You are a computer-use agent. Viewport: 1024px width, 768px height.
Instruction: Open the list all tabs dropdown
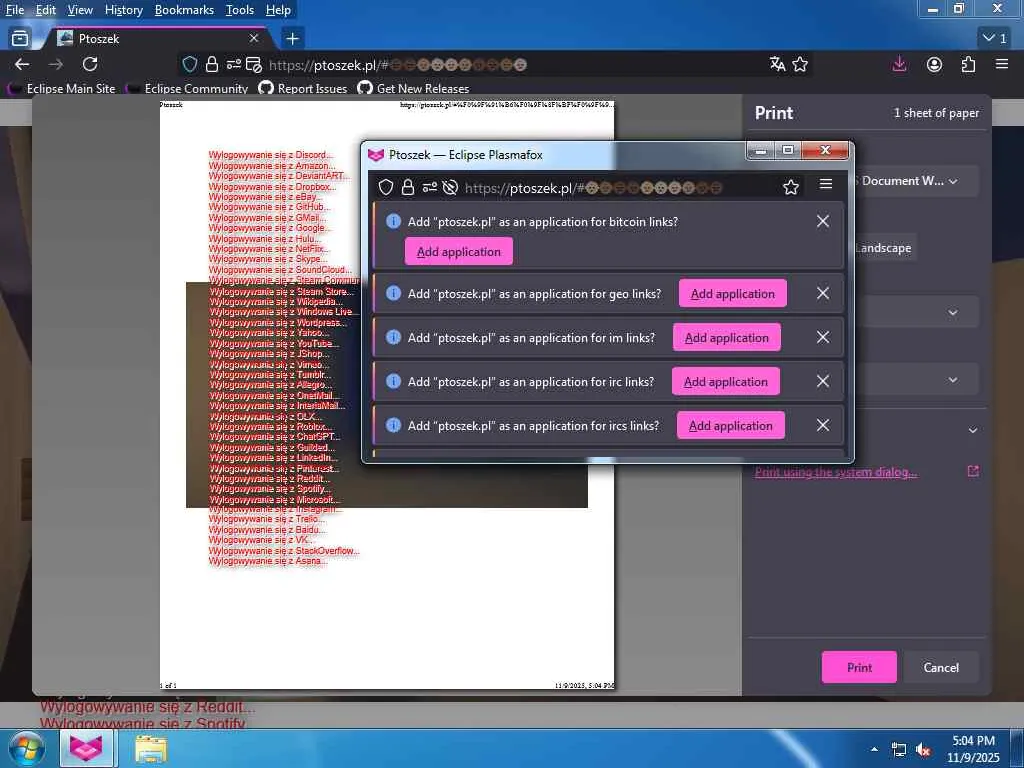(995, 39)
